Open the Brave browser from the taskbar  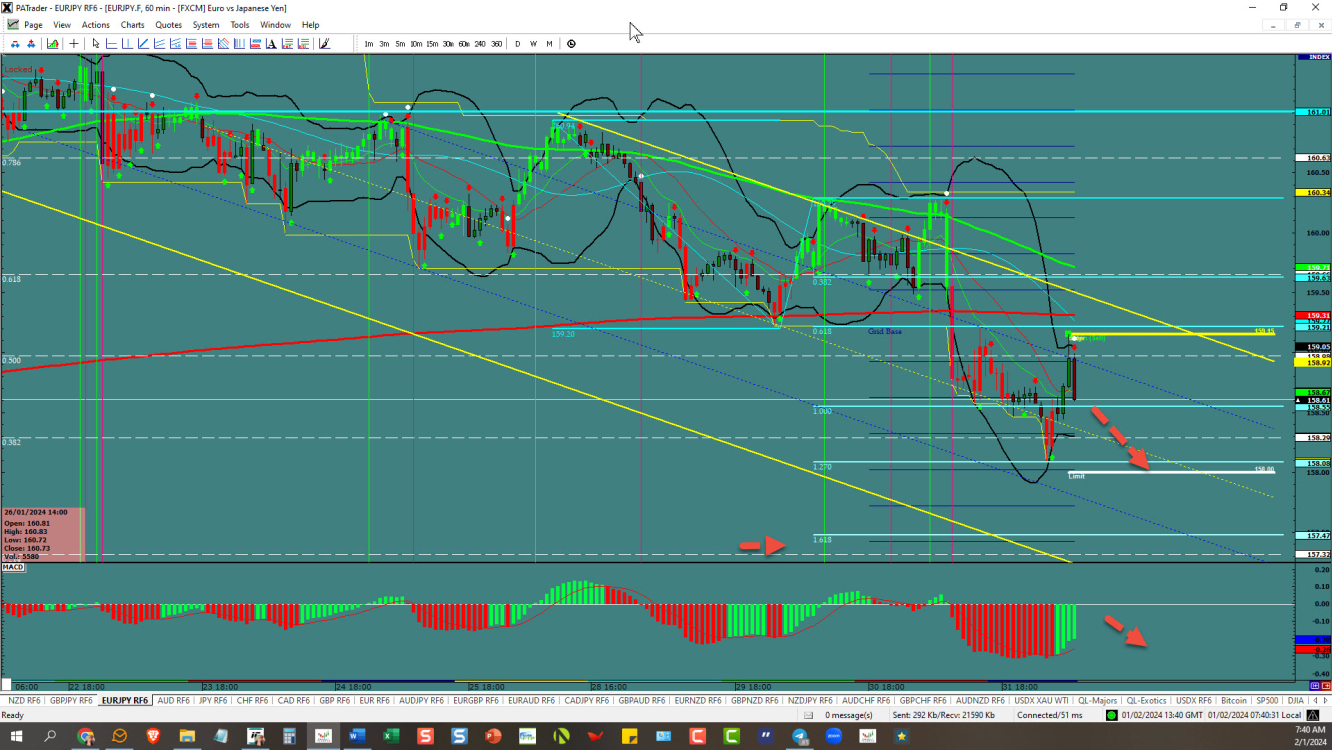[x=154, y=736]
